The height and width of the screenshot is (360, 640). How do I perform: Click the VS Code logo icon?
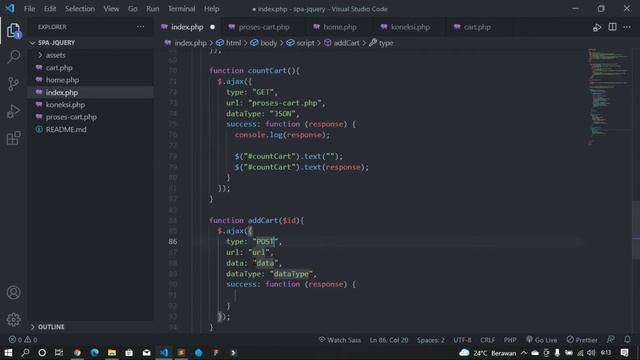[10, 8]
